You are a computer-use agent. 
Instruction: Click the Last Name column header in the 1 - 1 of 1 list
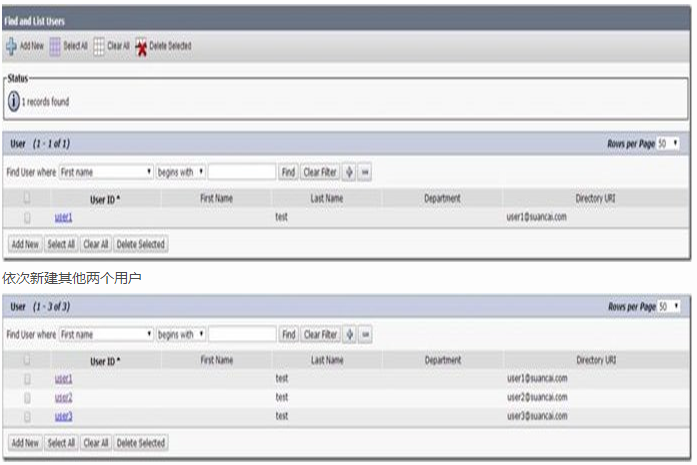pyautogui.click(x=327, y=198)
